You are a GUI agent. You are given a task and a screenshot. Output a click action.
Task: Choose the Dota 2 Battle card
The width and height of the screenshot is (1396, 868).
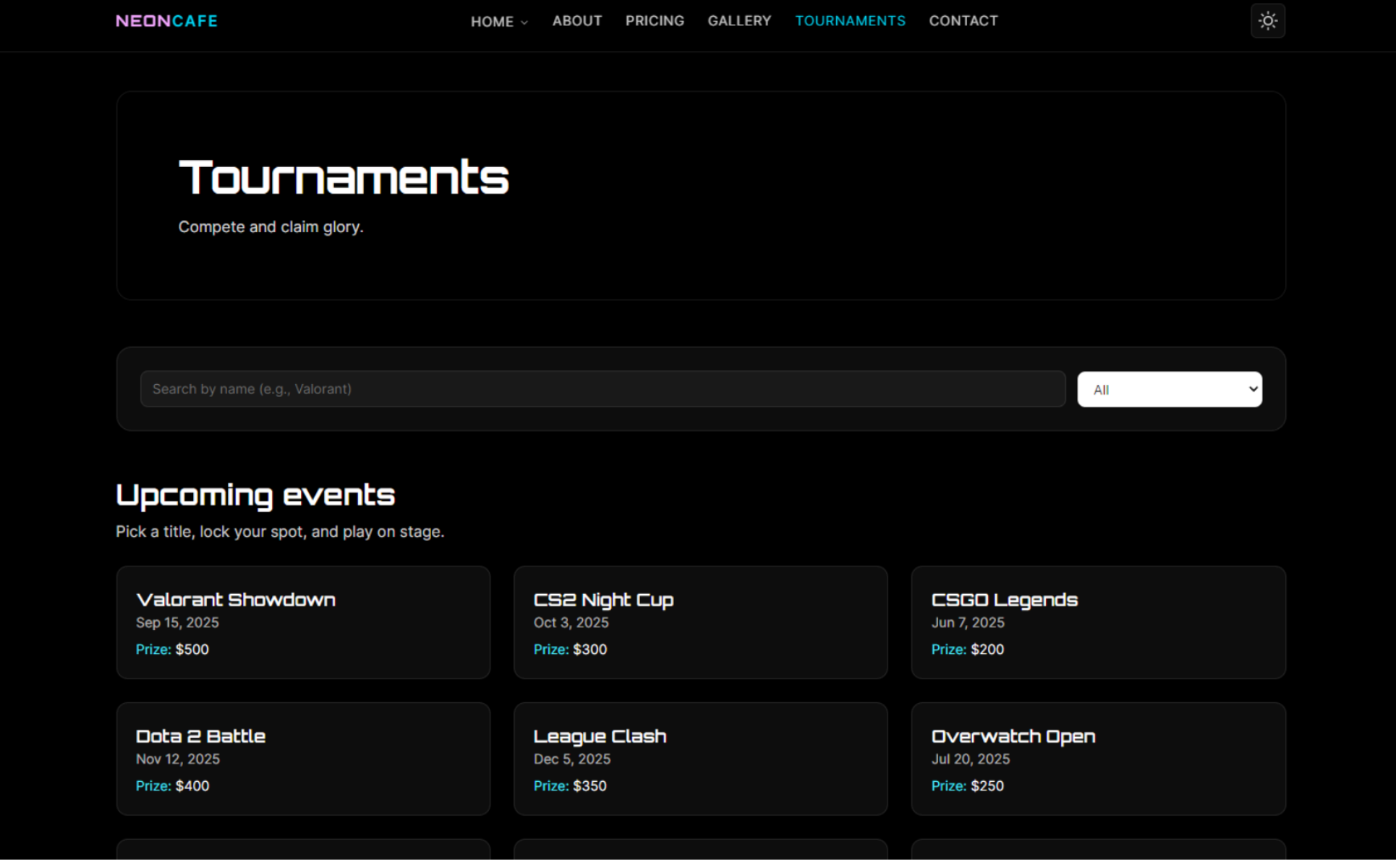pyautogui.click(x=303, y=758)
